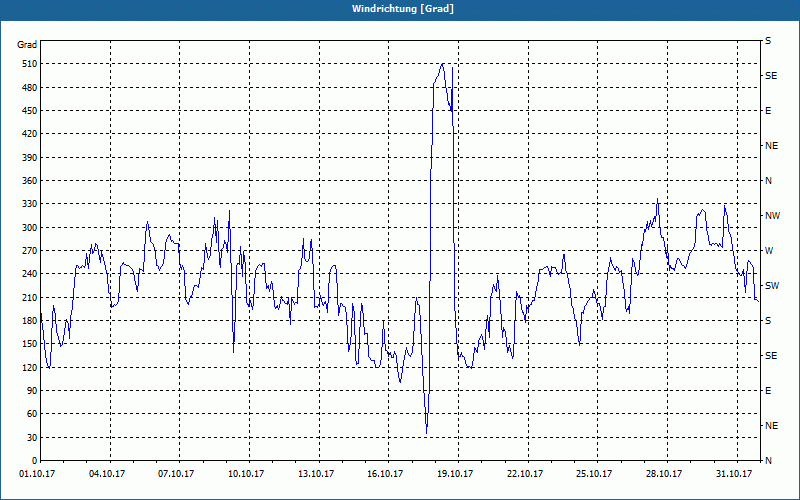
Task: Click the lowest dip of the curve near 30
Action: (x=427, y=433)
